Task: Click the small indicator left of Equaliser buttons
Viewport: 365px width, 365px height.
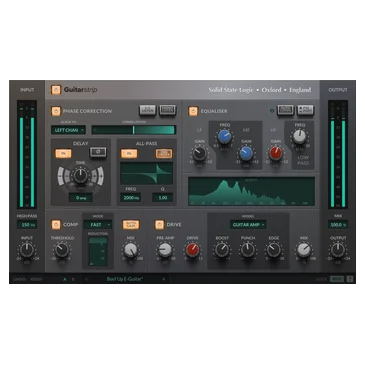Action: point(272,111)
